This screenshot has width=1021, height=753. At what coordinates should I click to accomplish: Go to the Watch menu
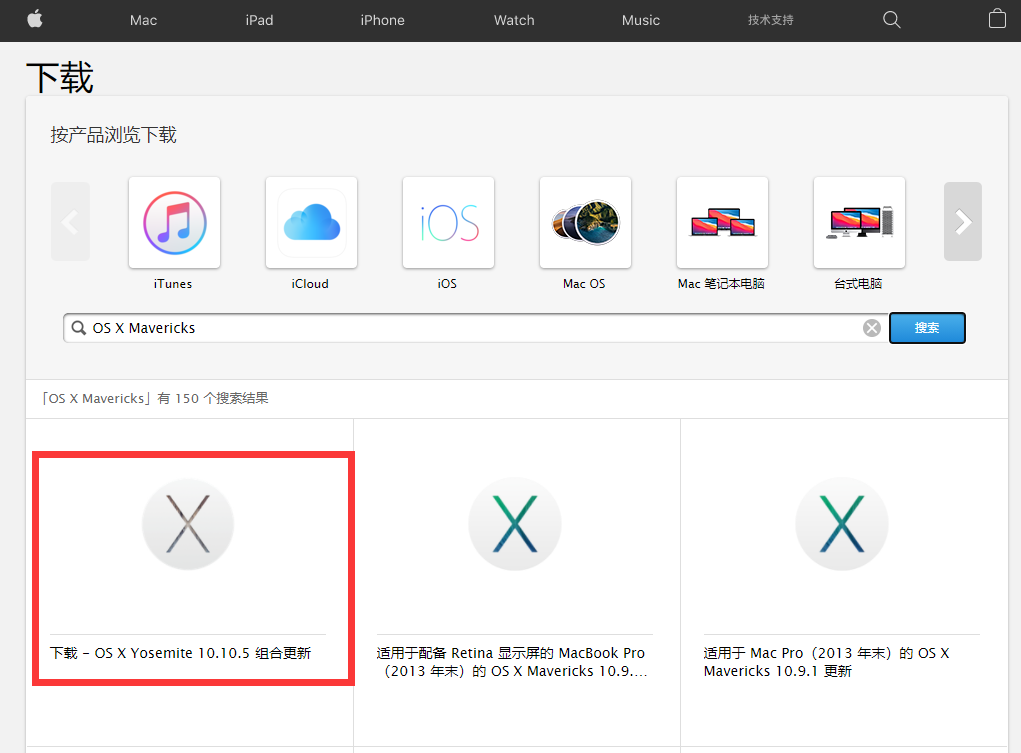pos(514,20)
